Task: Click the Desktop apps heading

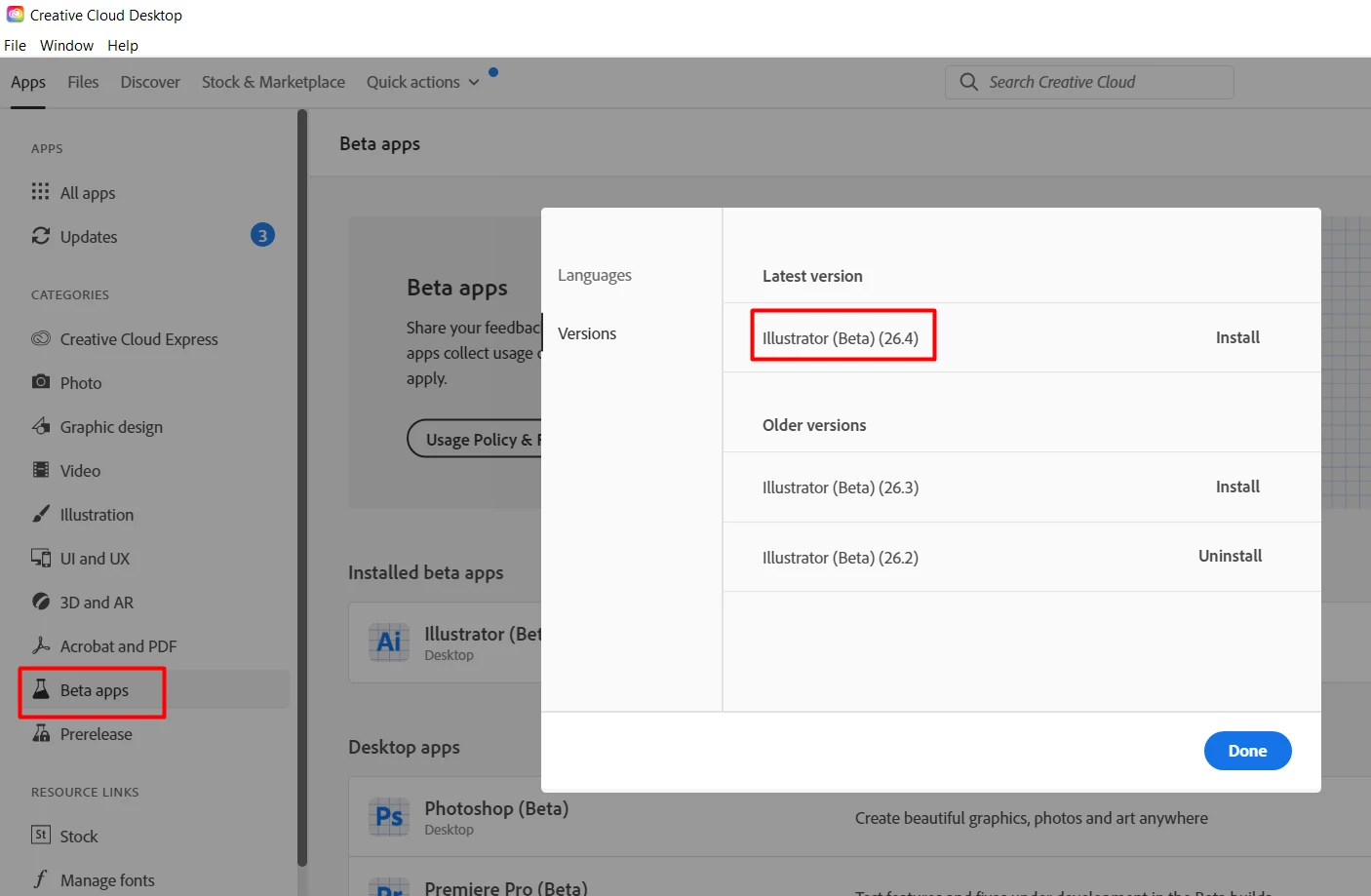Action: pos(404,747)
